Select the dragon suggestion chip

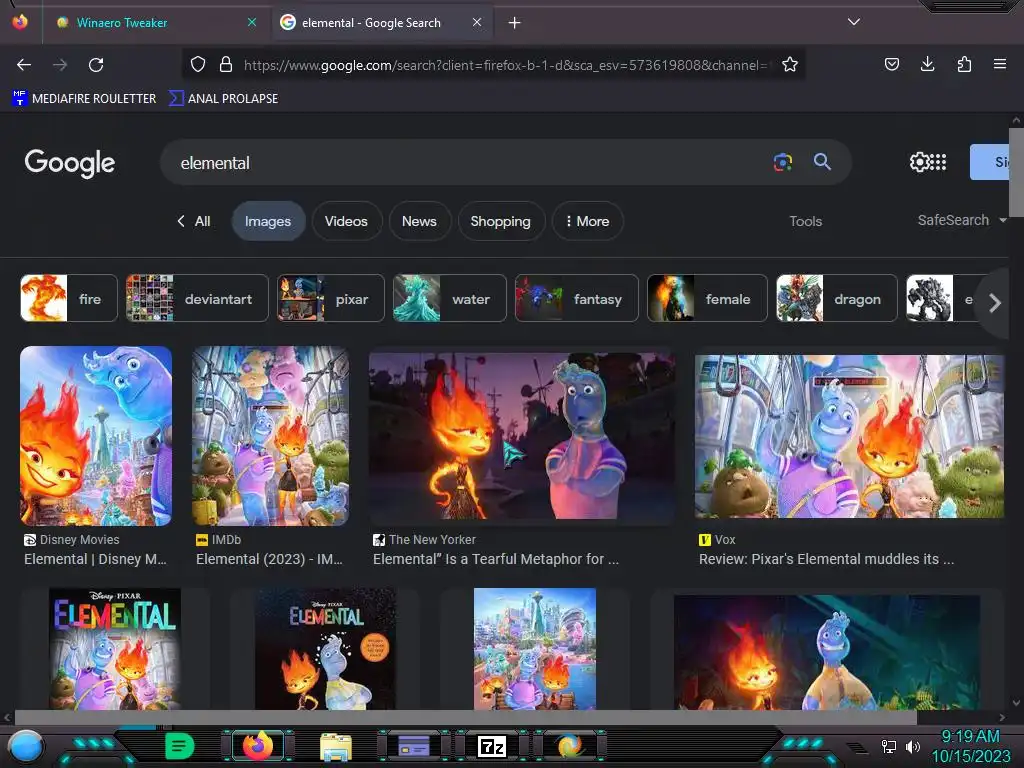(837, 298)
